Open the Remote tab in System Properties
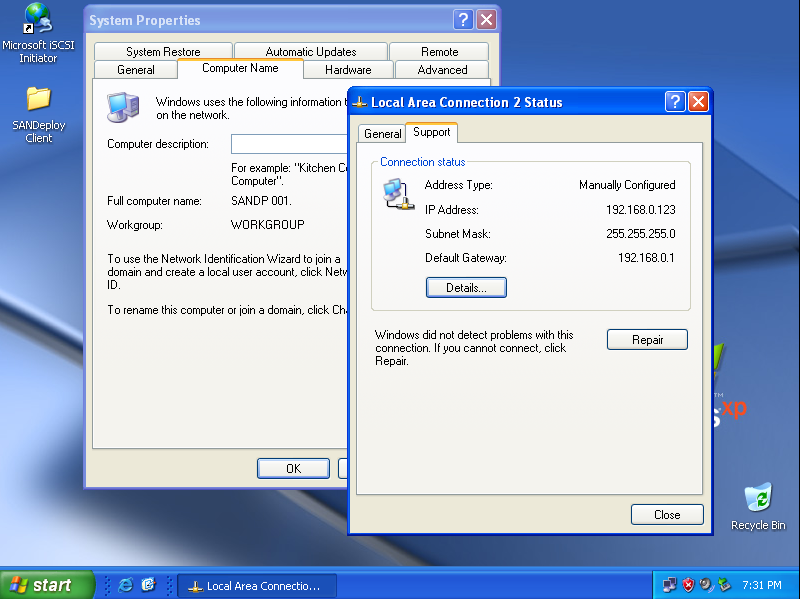This screenshot has width=800, height=599. pos(439,52)
